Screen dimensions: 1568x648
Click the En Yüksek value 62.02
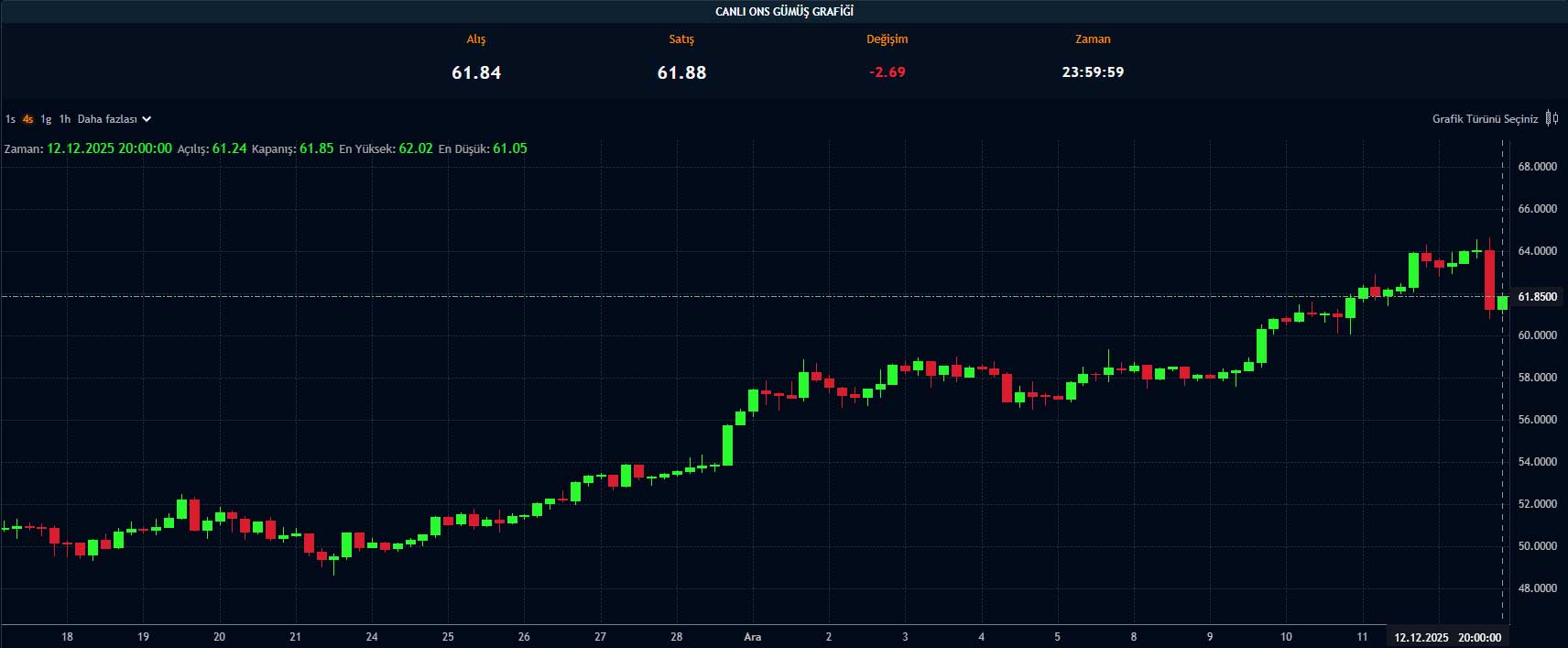click(415, 148)
